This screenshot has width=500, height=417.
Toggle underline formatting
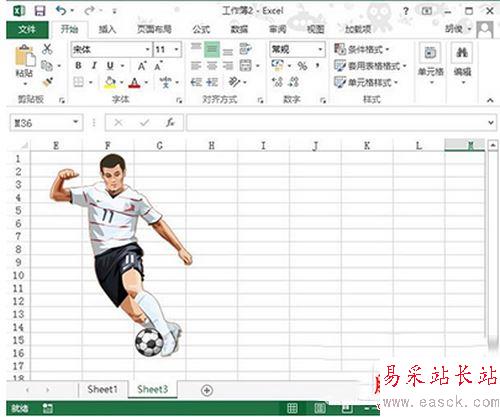click(110, 66)
